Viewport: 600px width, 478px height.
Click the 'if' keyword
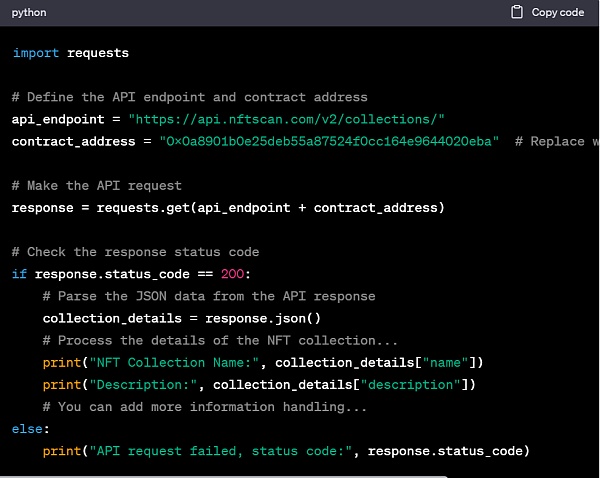tap(19, 274)
